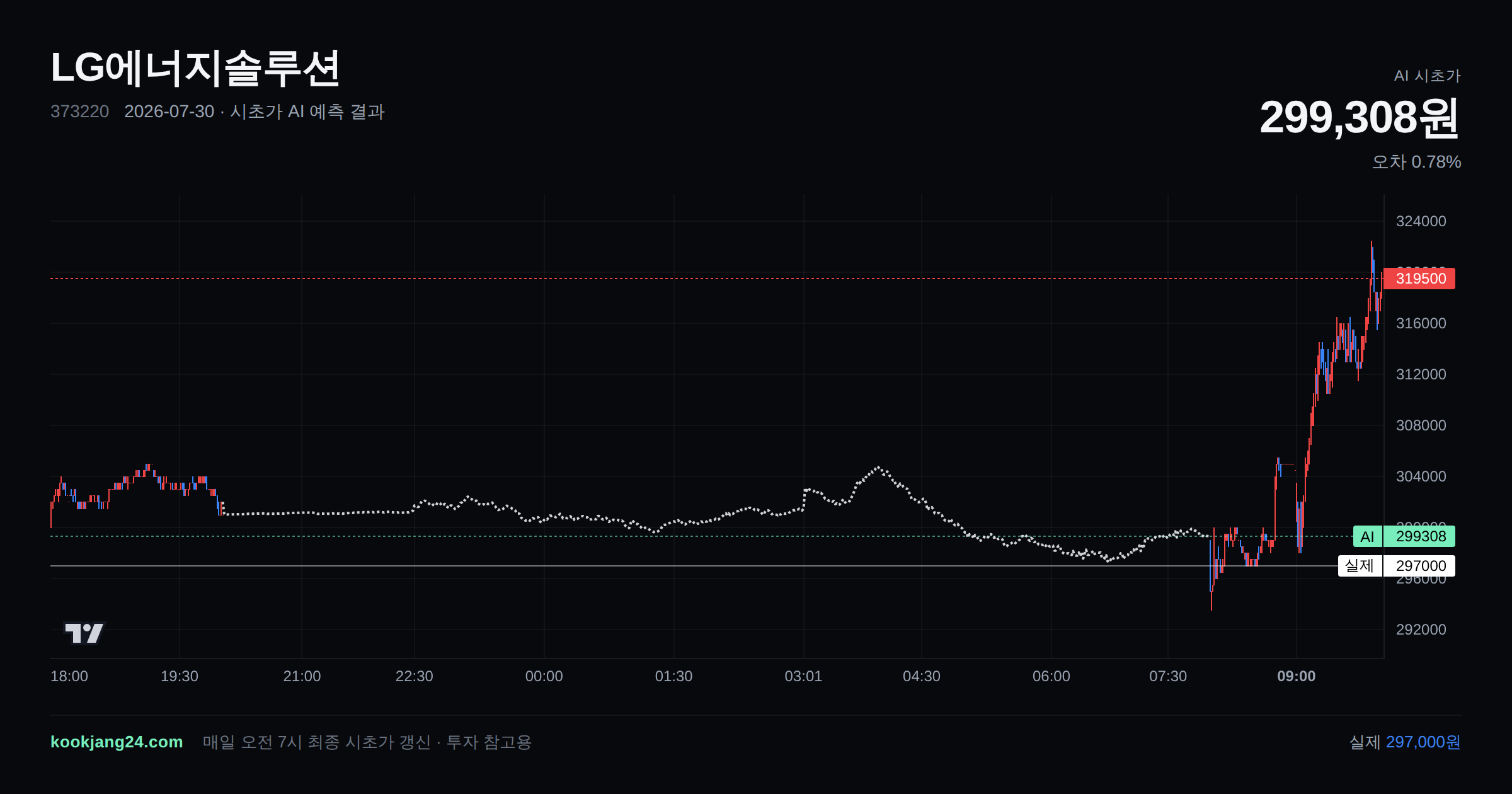The width and height of the screenshot is (1512, 794).
Task: Click the green AI 299308 price tag
Action: click(x=1404, y=536)
